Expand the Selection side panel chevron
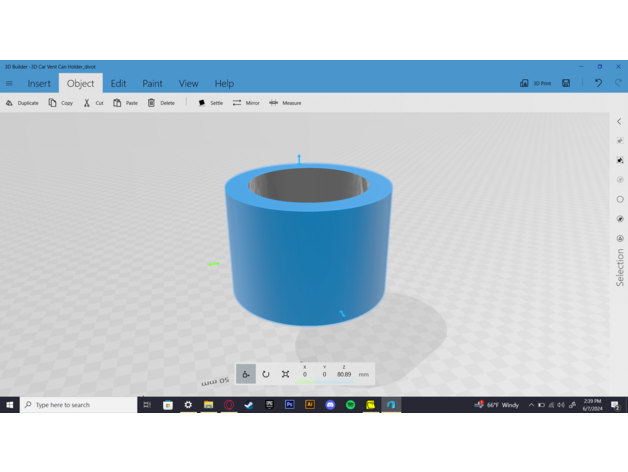Screen dimensions: 628x472 coord(619,122)
